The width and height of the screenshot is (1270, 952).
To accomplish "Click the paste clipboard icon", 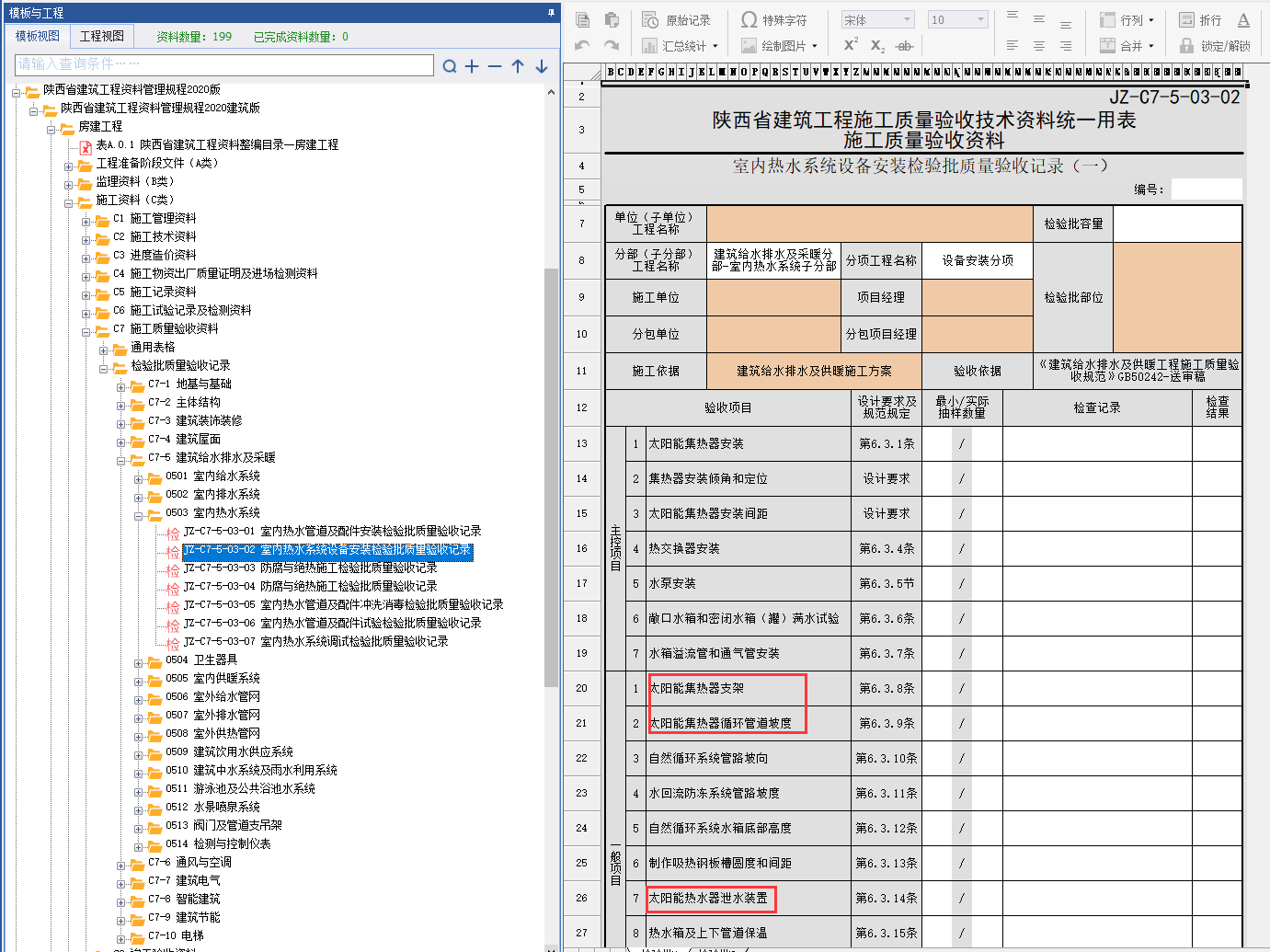I will point(612,19).
